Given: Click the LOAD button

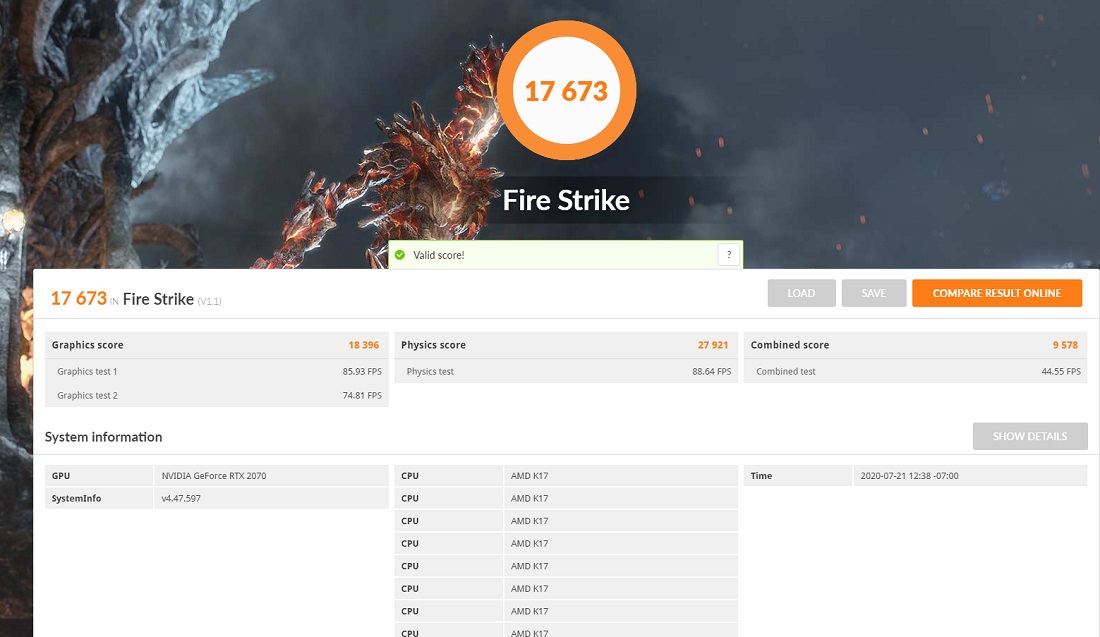Looking at the screenshot, I should [801, 293].
